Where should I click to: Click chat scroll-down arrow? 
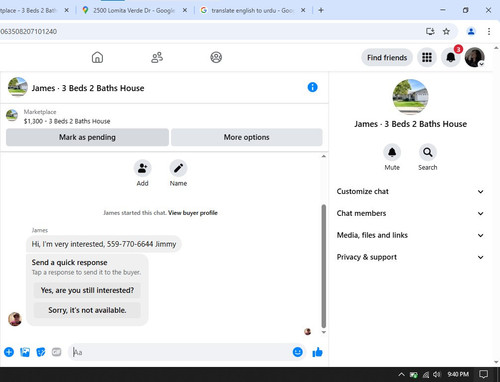tap(324, 332)
